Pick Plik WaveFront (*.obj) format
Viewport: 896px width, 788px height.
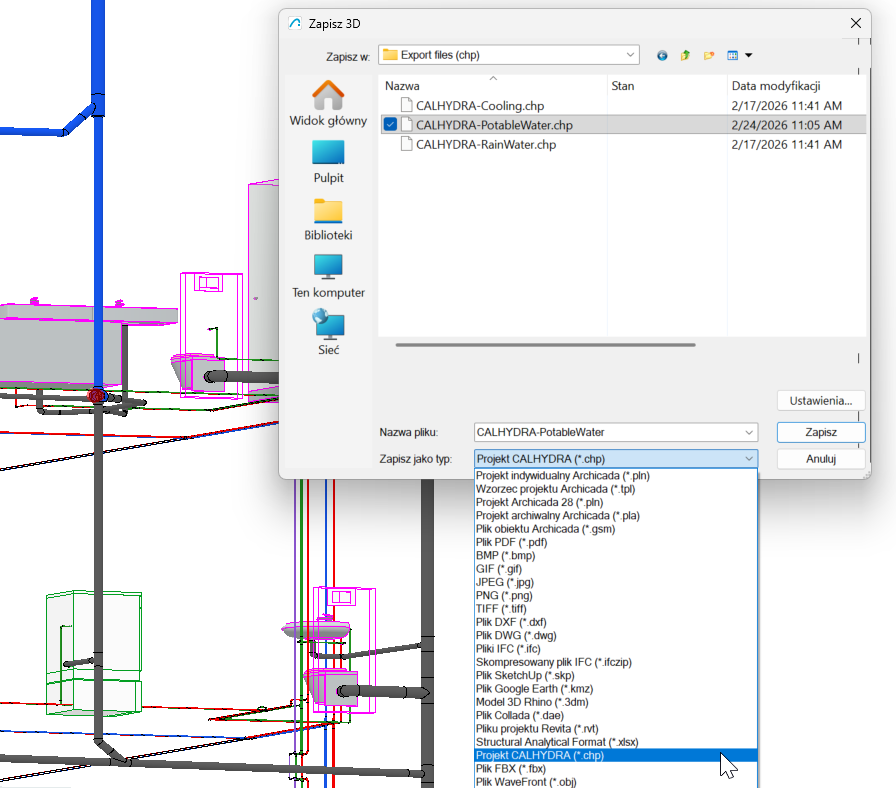[x=616, y=782]
